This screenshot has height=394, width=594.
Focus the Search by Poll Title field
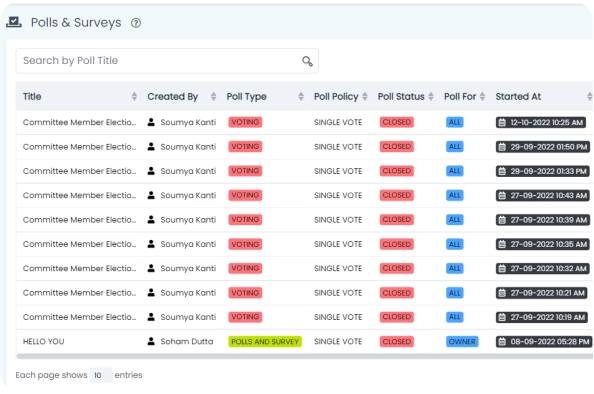coord(167,61)
